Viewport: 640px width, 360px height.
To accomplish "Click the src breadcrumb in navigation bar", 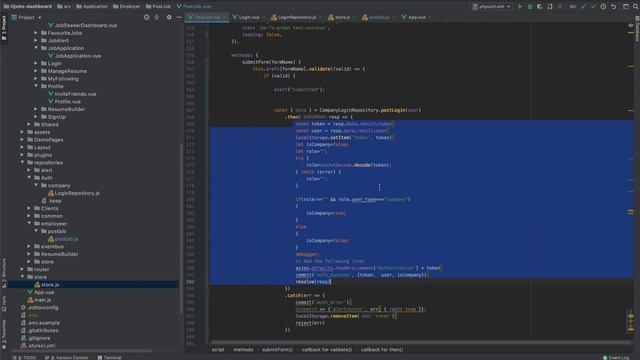I will coord(64,7).
